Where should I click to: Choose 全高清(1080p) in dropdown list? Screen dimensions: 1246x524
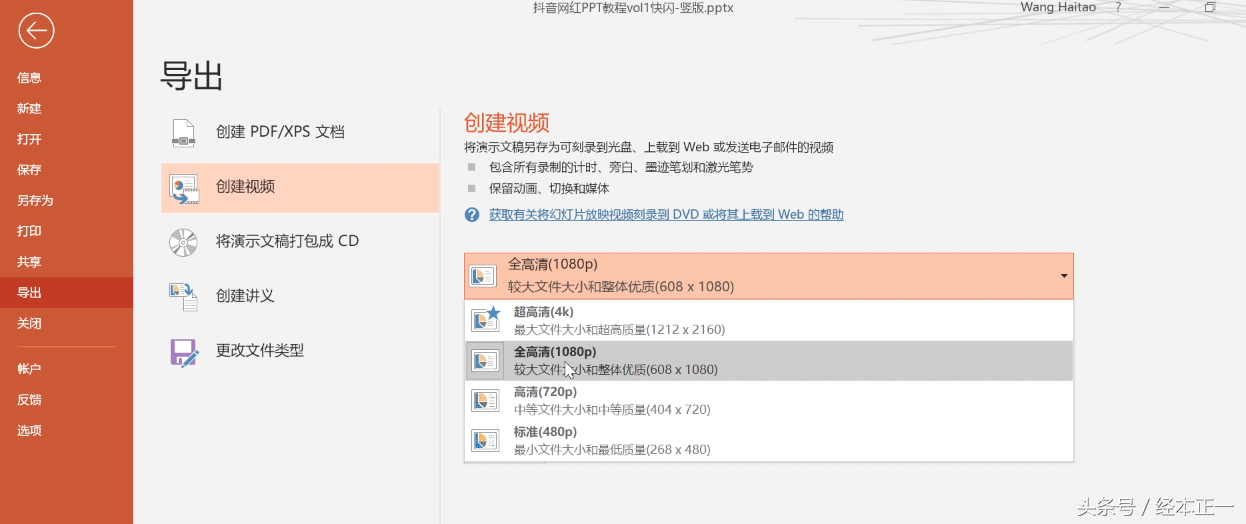click(768, 361)
